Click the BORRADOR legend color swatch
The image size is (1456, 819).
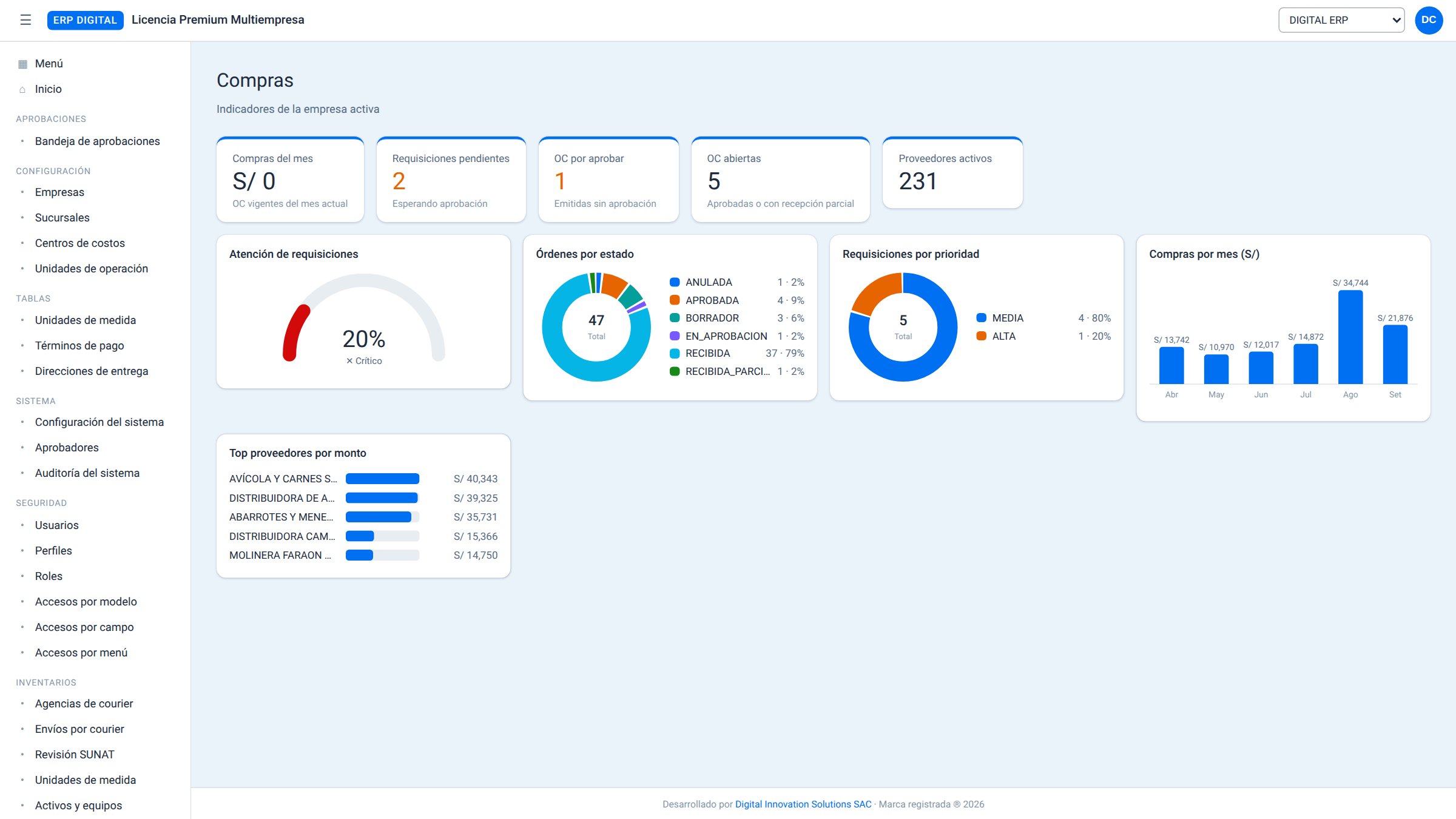tap(675, 318)
